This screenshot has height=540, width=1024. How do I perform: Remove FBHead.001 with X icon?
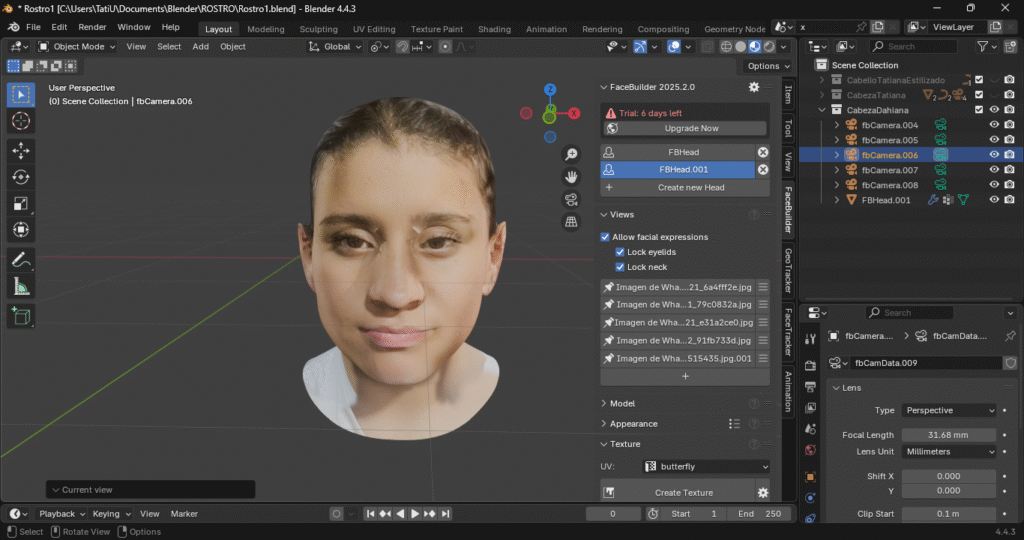763,170
